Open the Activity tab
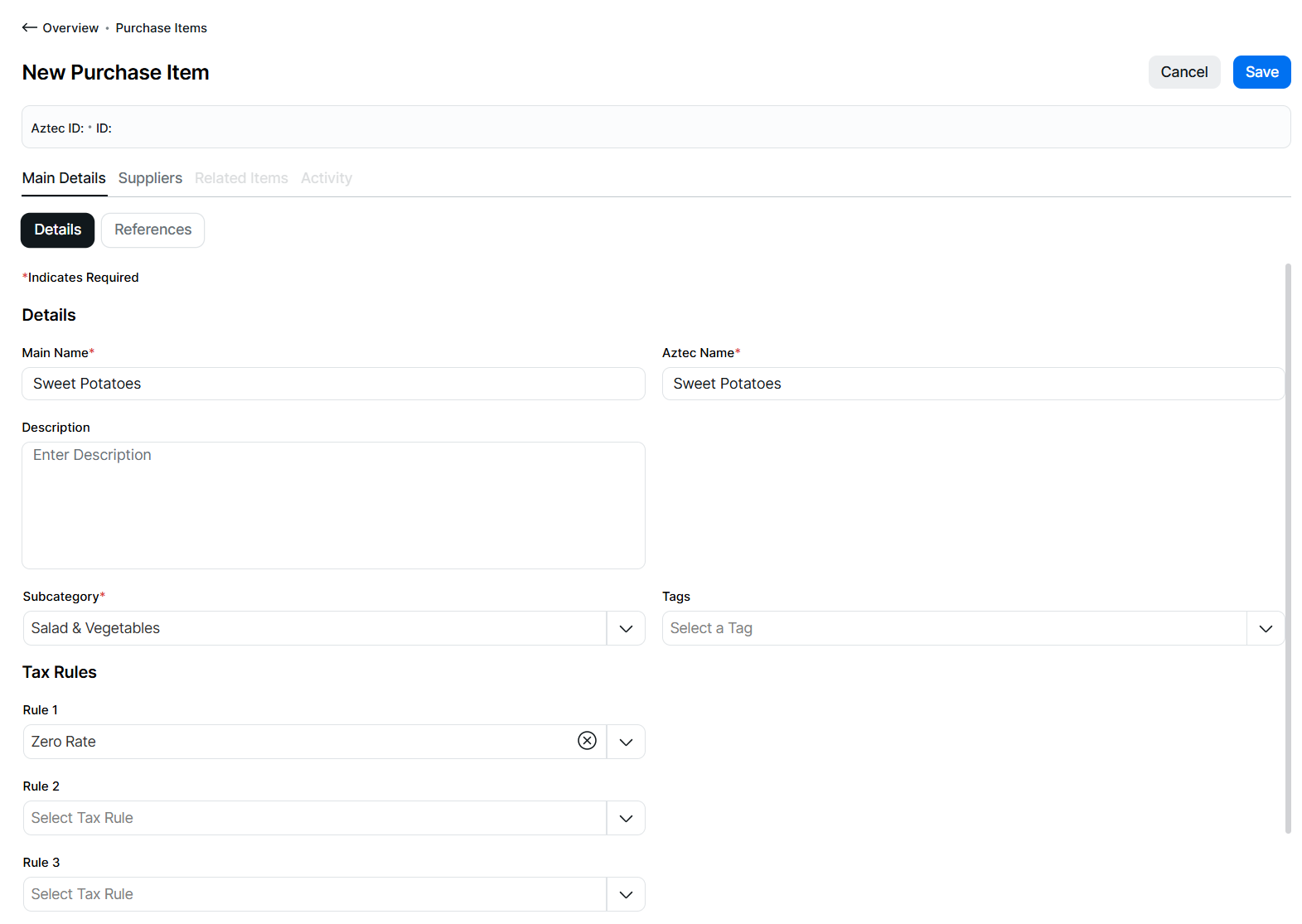 pos(326,178)
